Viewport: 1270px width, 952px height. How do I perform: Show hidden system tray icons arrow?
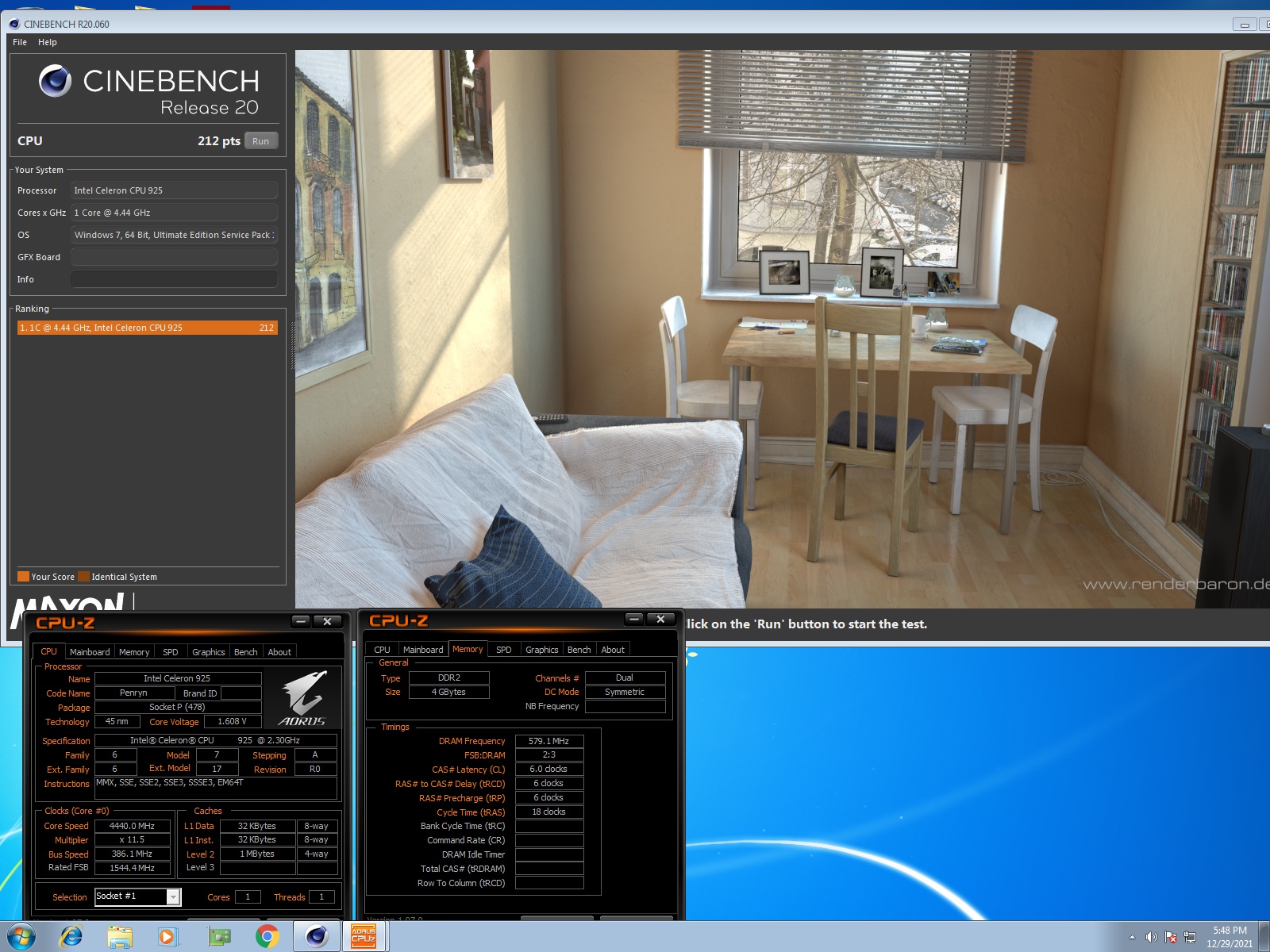(1132, 937)
